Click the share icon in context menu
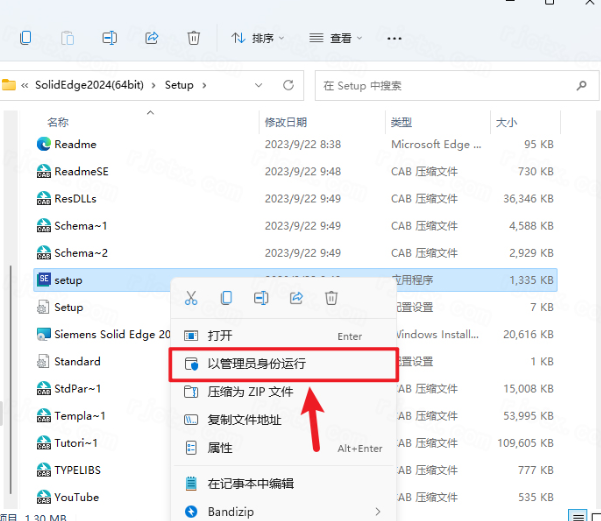The width and height of the screenshot is (601, 521). (297, 298)
